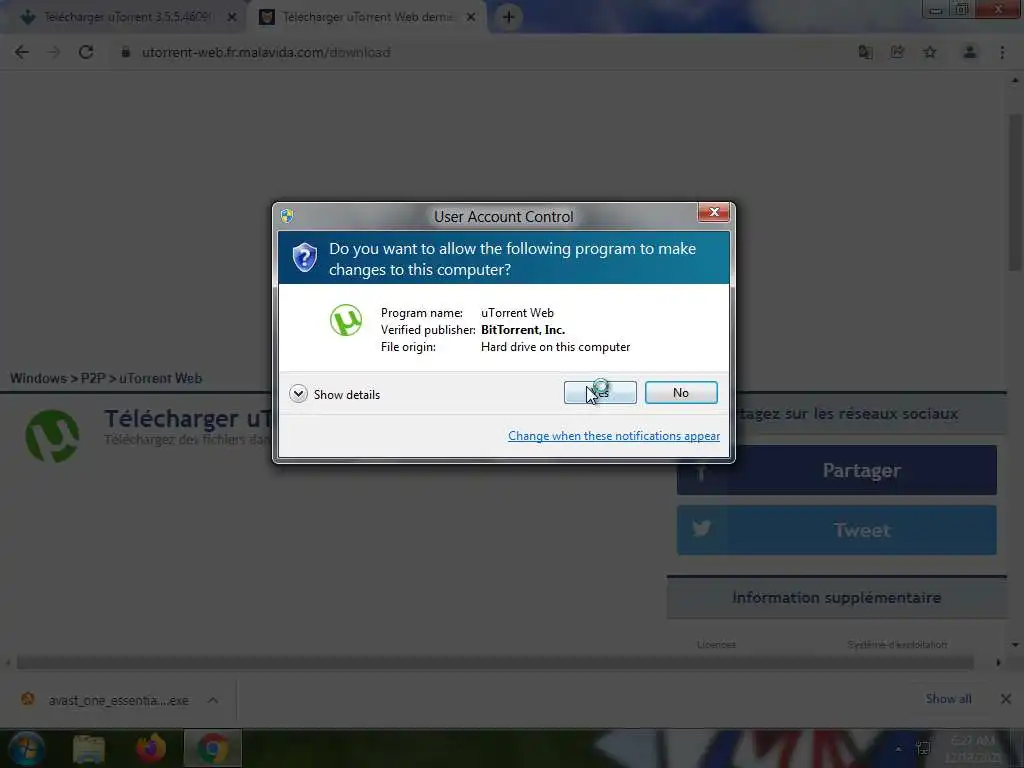Click scroll right arrow on horizontal scrollbar
The width and height of the screenshot is (1024, 768).
(x=998, y=663)
